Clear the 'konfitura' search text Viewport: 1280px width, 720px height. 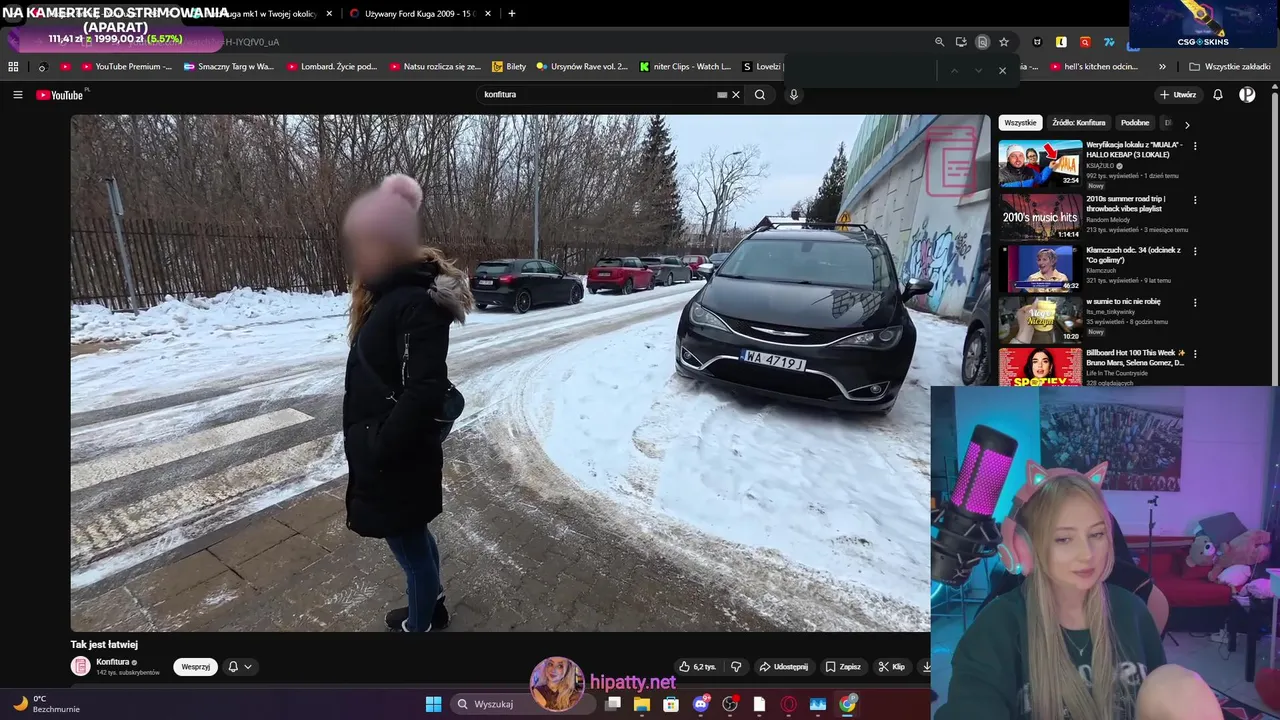[x=736, y=95]
